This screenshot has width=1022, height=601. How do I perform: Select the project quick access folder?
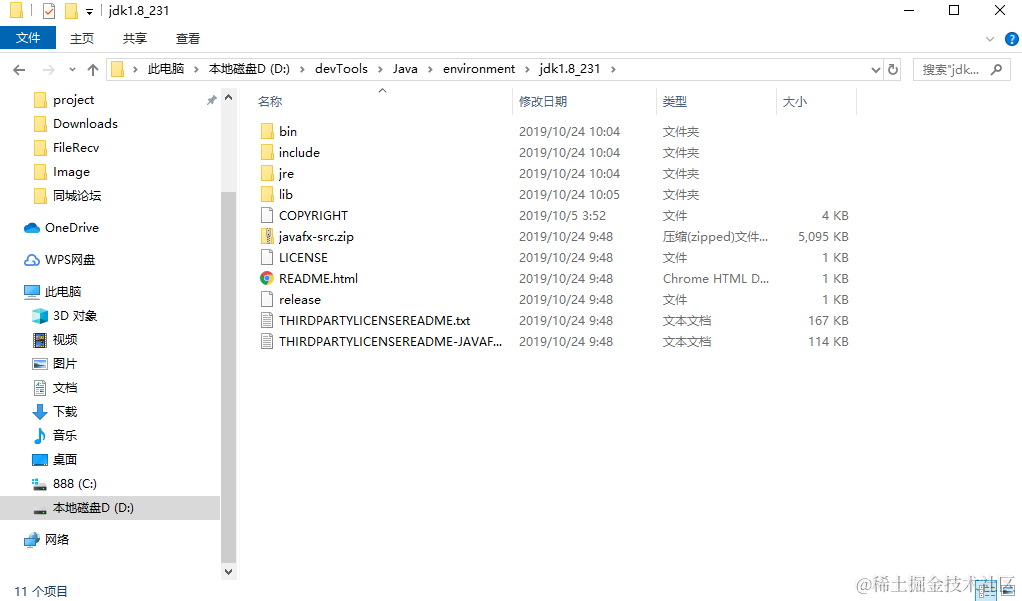click(74, 100)
